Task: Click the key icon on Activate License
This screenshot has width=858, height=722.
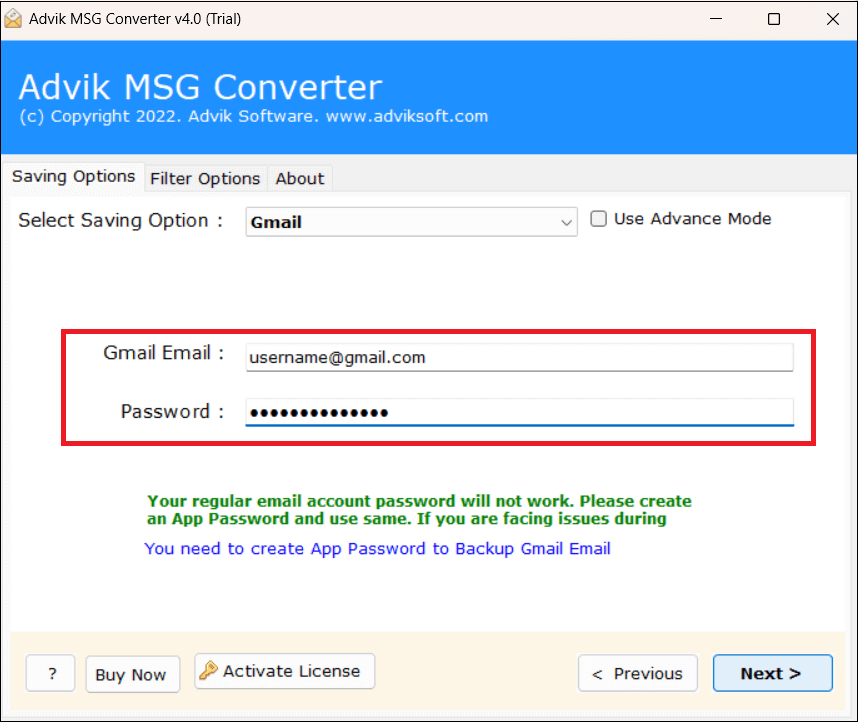Action: tap(208, 670)
